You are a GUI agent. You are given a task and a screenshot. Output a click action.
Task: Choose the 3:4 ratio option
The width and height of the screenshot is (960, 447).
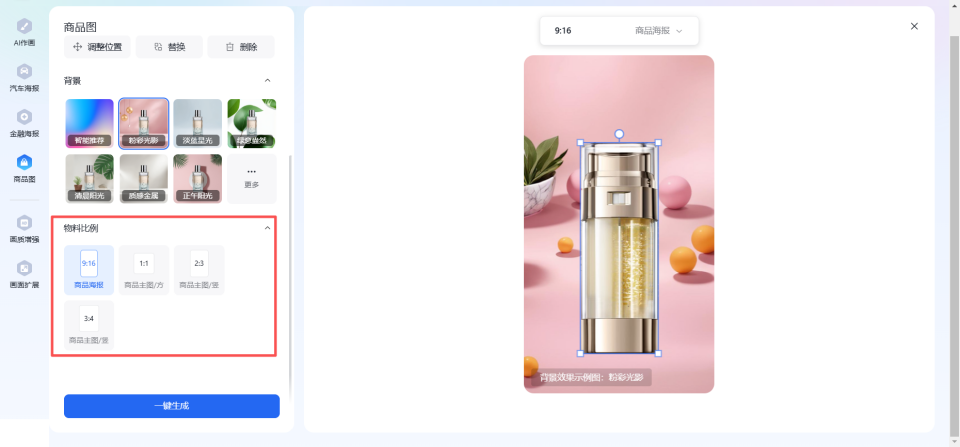[x=89, y=325]
